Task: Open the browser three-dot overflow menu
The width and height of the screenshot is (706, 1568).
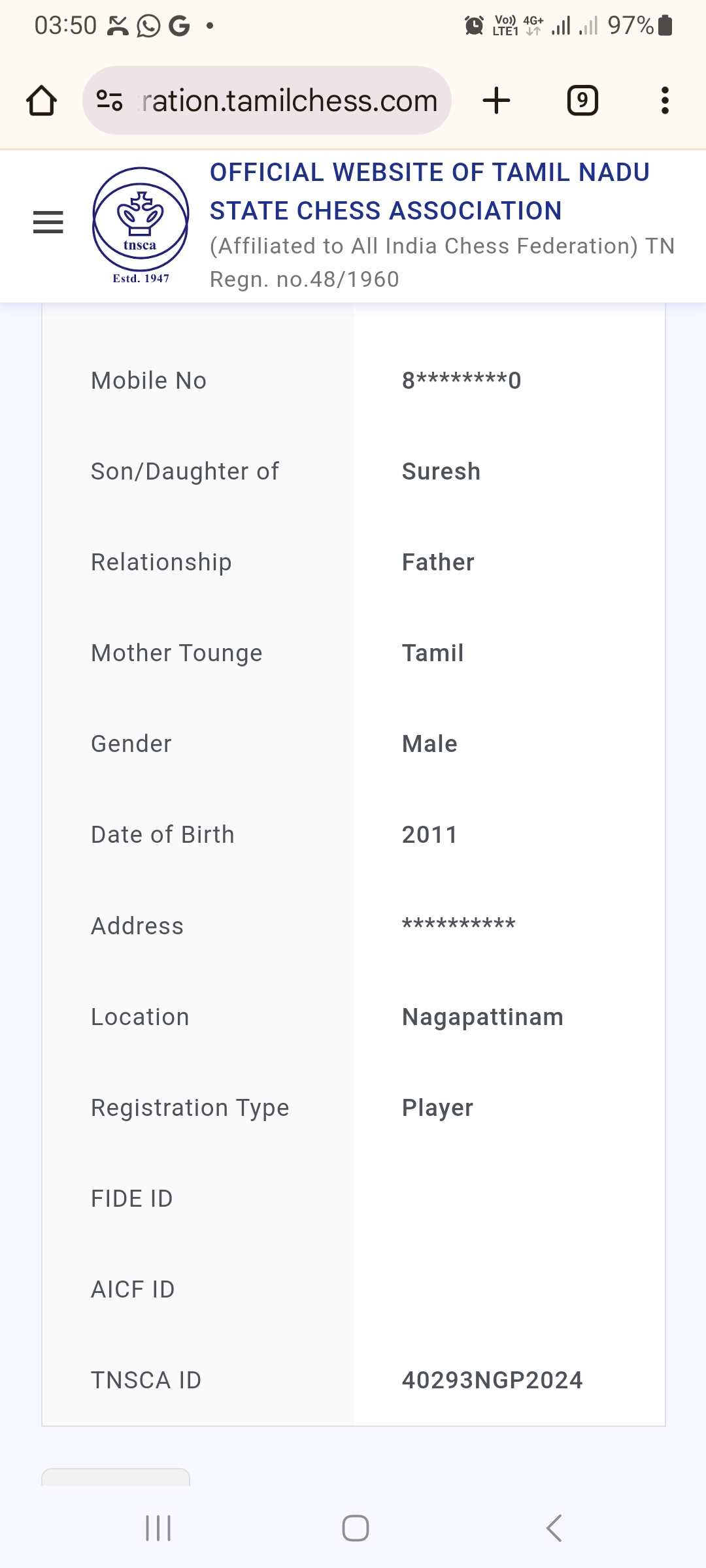Action: [665, 101]
